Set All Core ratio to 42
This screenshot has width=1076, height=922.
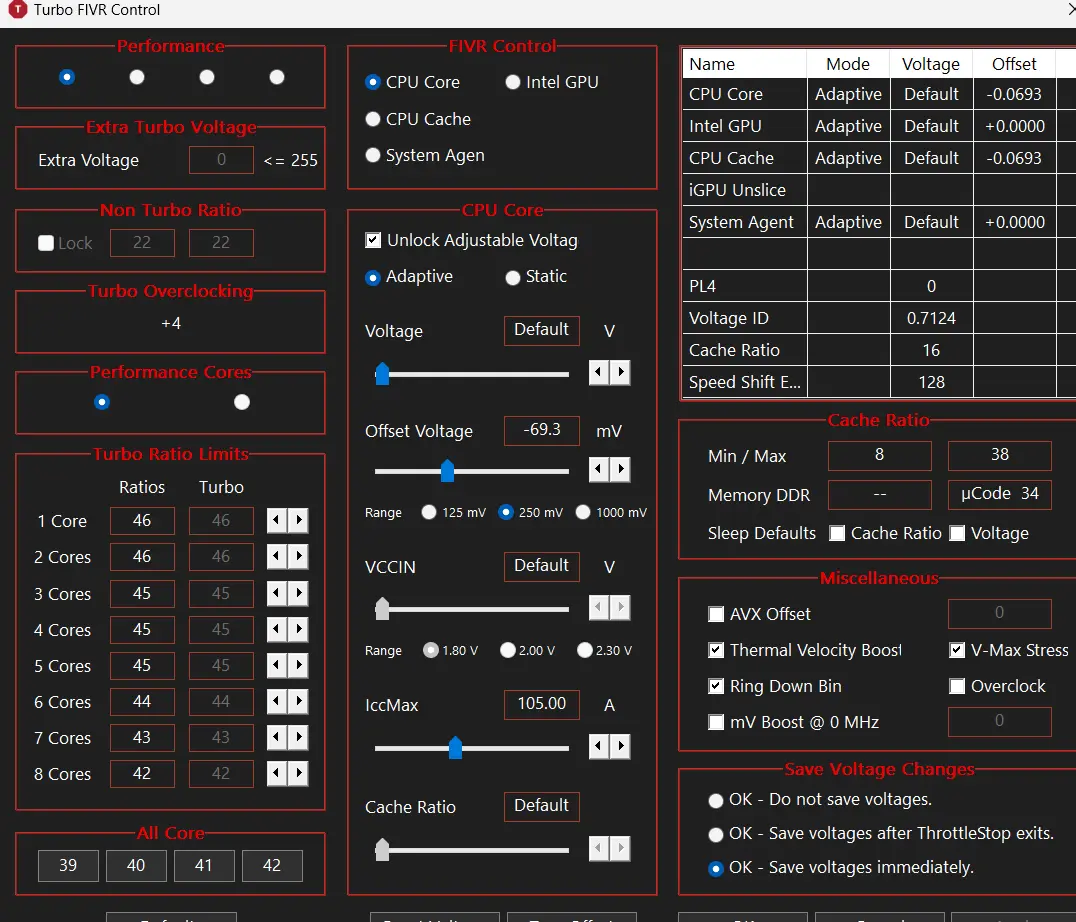272,866
